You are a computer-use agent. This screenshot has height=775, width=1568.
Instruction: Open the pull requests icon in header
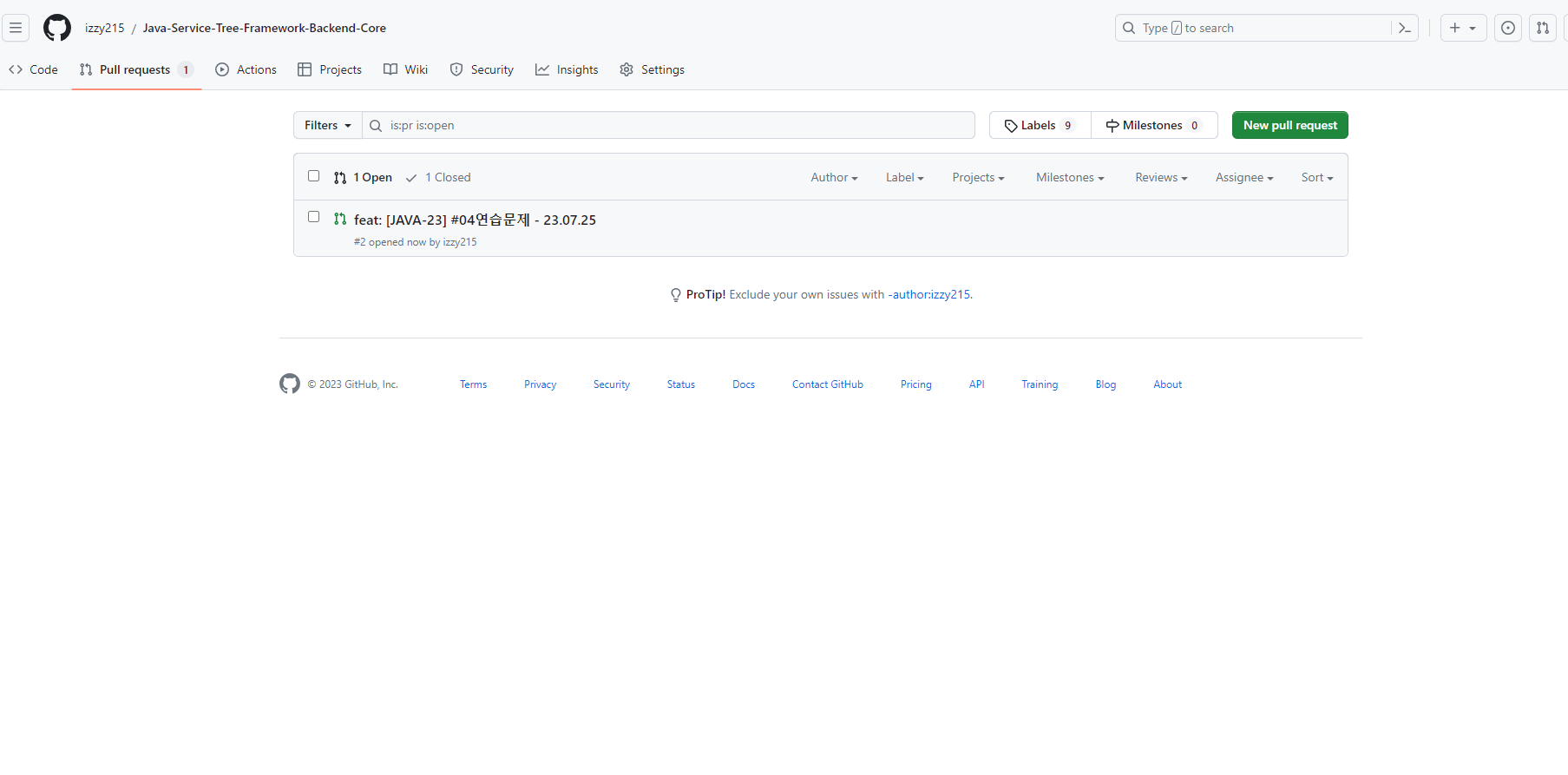[1543, 28]
